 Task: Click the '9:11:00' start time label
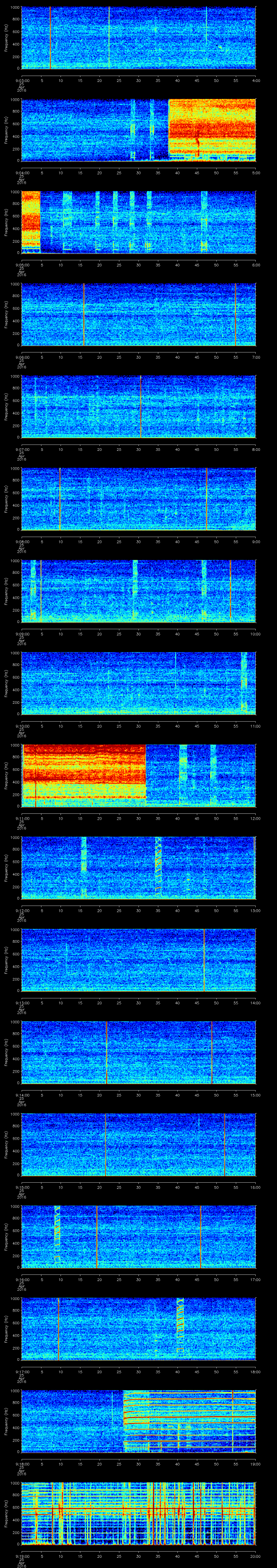pyautogui.click(x=22, y=818)
